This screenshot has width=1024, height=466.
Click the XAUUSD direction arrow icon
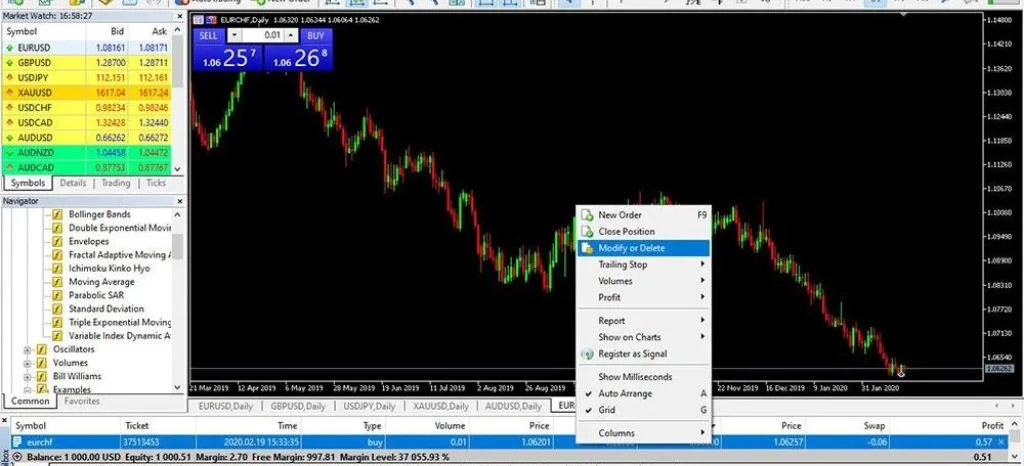point(10,93)
